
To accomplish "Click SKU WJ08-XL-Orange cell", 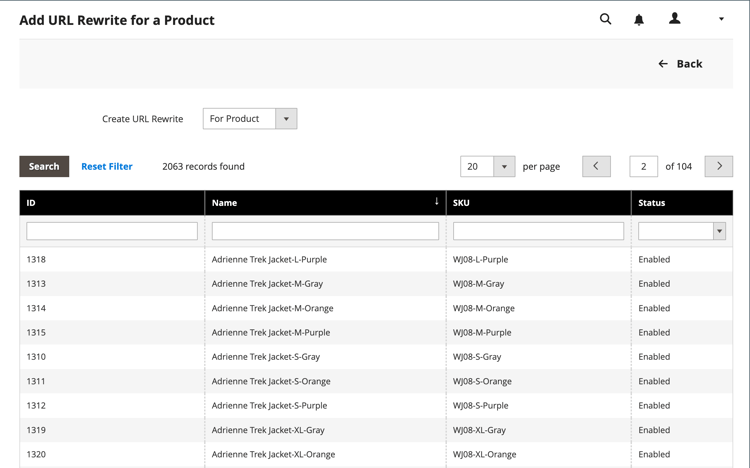I will click(x=539, y=455).
